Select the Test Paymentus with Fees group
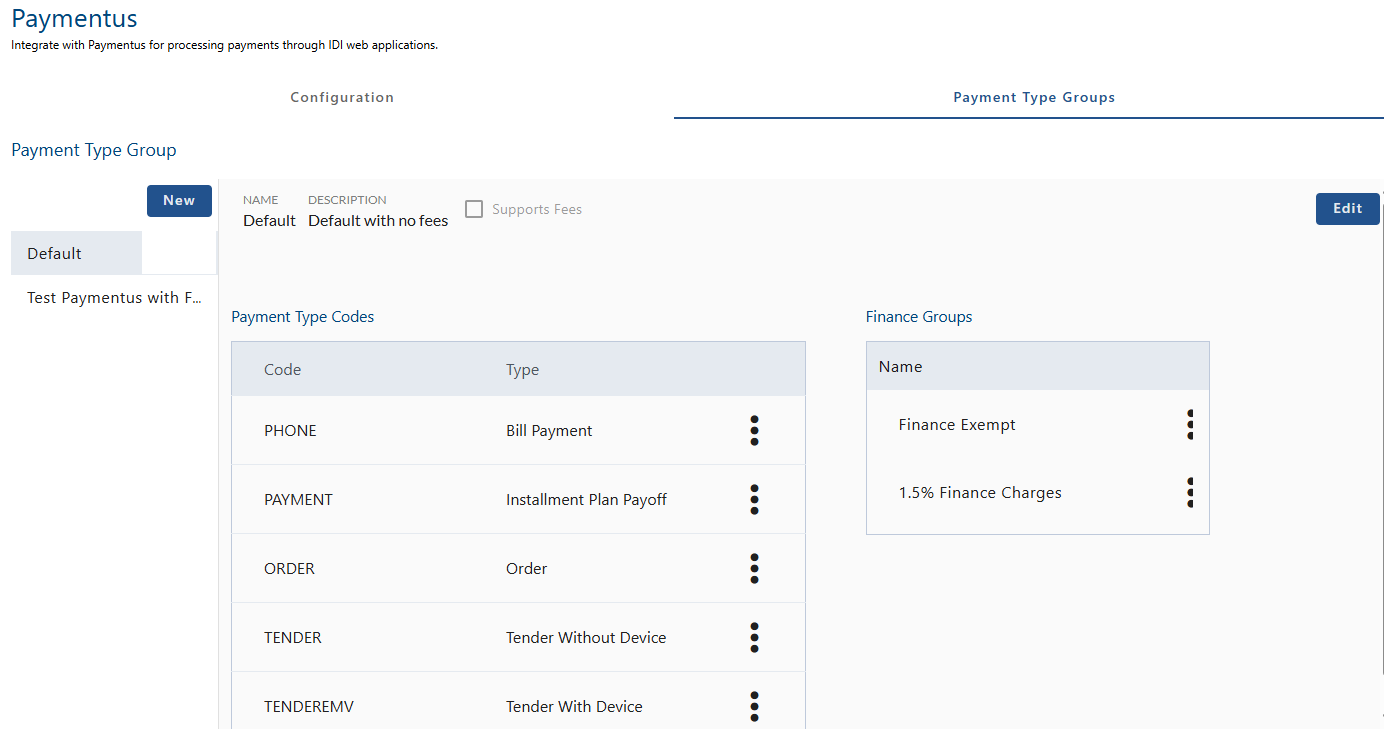 (x=115, y=297)
